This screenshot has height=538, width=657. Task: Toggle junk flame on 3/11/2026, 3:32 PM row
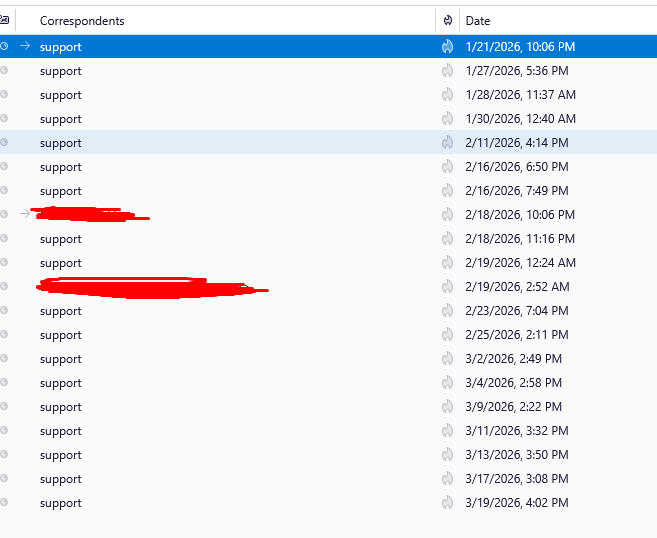447,431
